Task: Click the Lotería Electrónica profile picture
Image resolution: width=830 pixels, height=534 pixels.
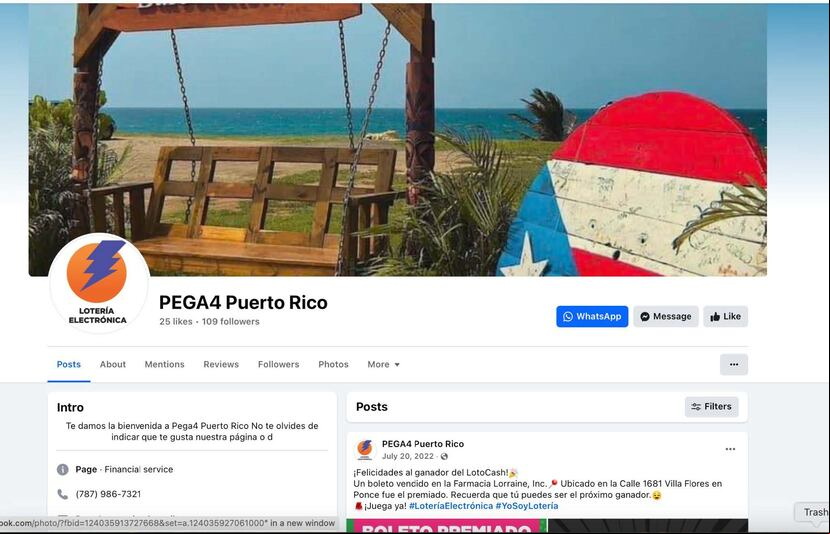Action: pos(98,283)
